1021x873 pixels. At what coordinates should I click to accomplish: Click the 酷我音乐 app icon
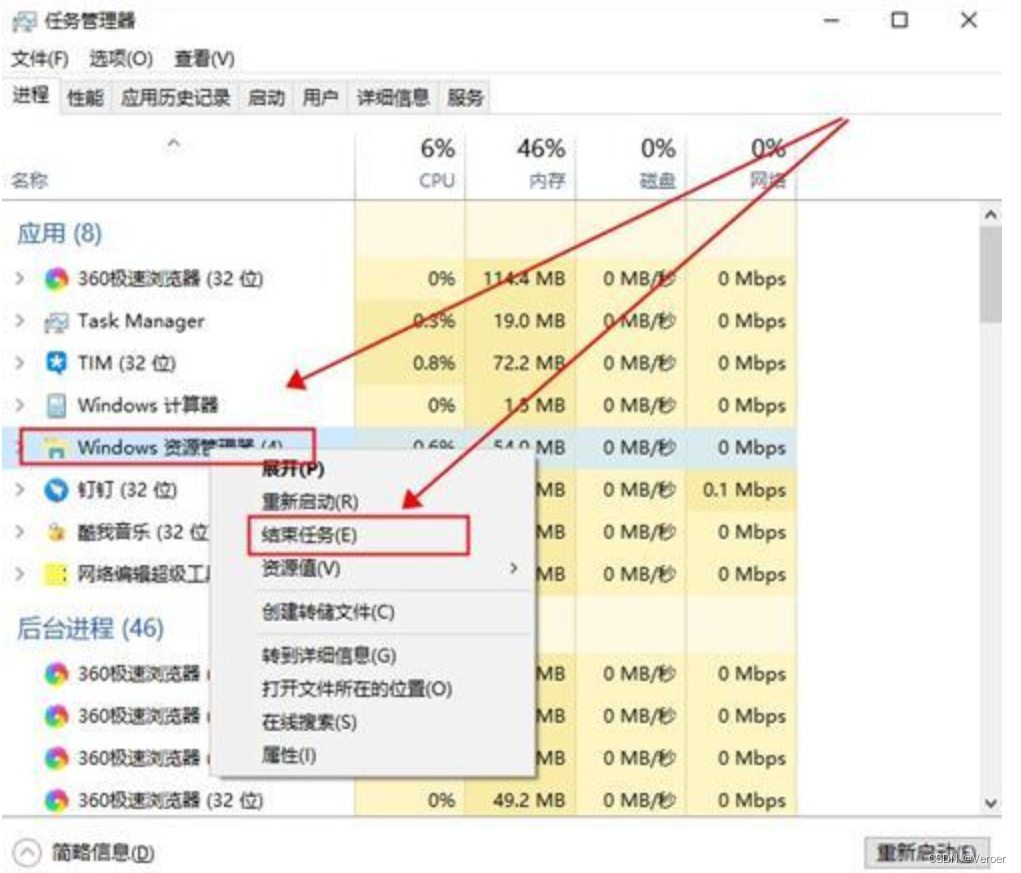pos(57,533)
